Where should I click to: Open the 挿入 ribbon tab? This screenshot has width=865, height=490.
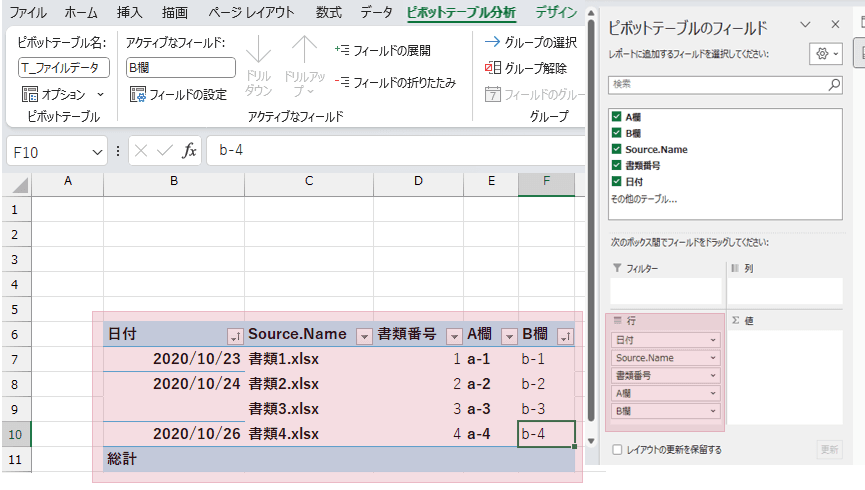129,13
